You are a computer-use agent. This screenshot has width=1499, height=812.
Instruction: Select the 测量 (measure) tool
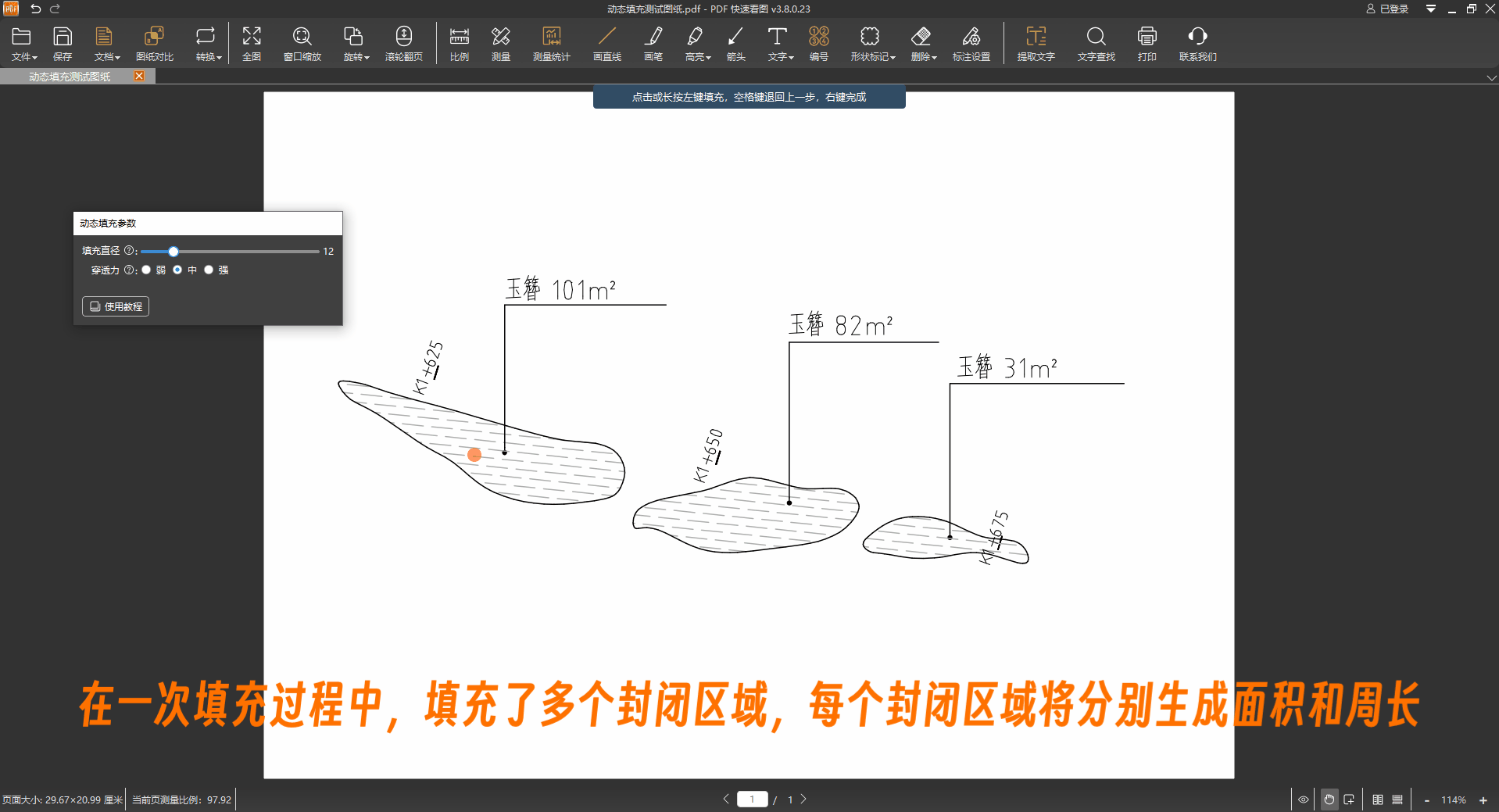(x=500, y=43)
